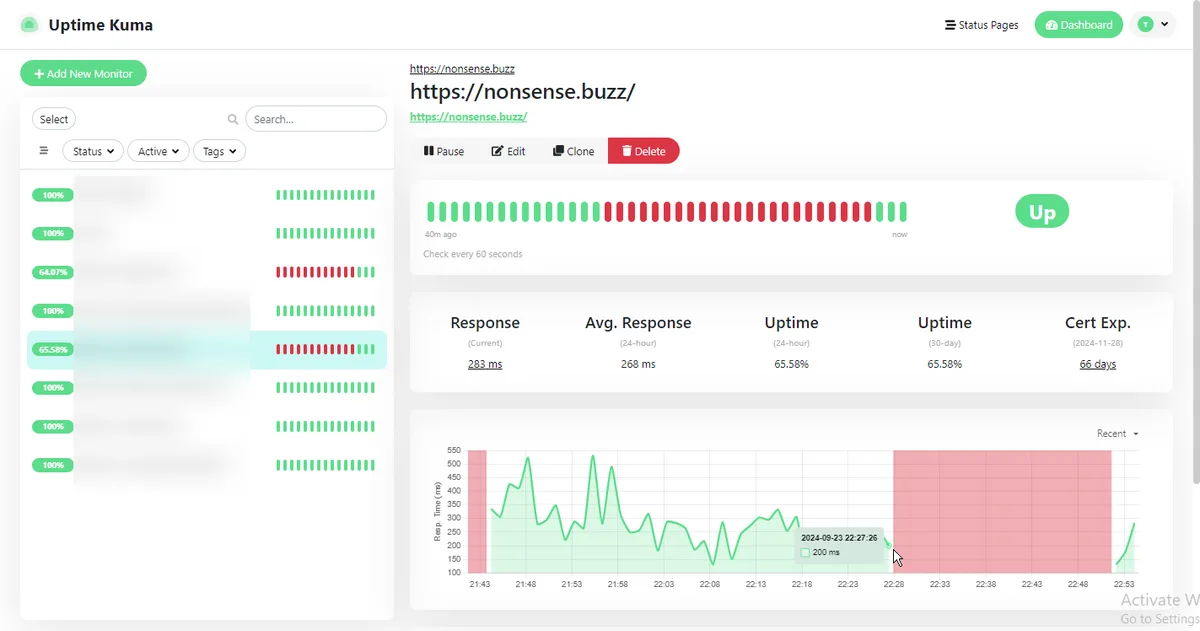The height and width of the screenshot is (631, 1200).
Task: Open the Recent chart range dropdown
Action: tap(1117, 433)
